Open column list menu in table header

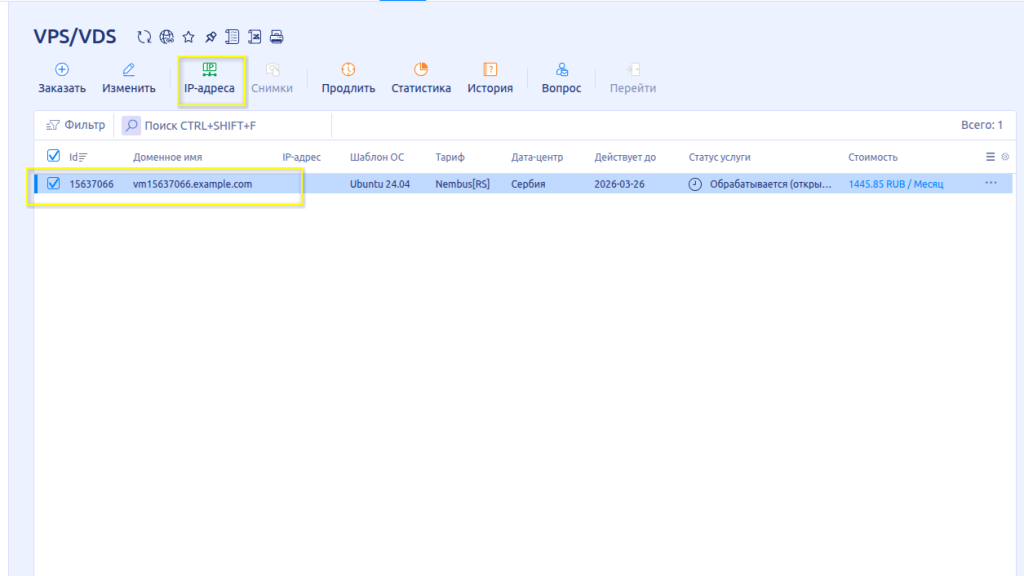tap(990, 157)
